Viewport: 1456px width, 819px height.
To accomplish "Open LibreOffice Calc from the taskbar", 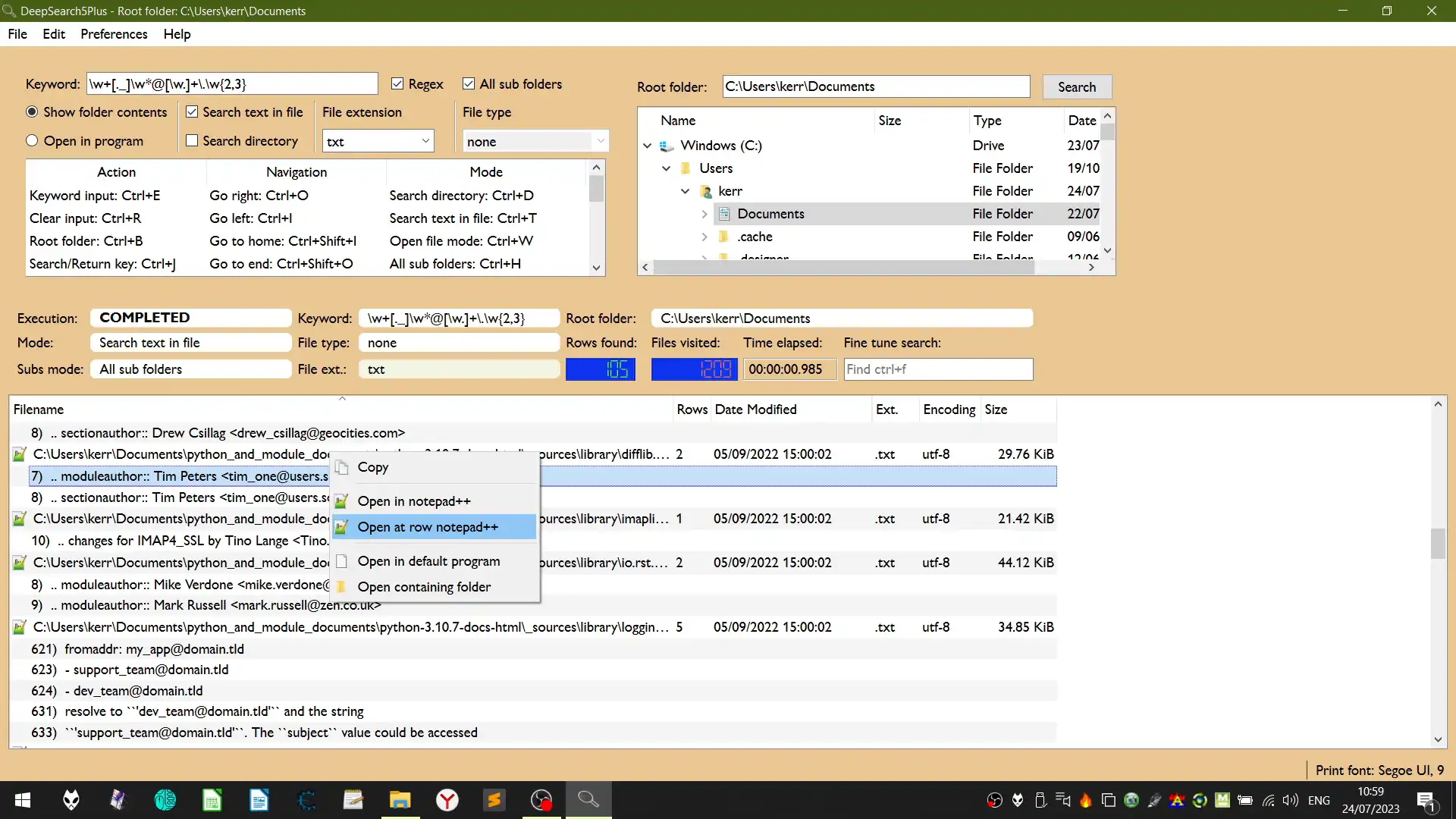I will pyautogui.click(x=212, y=800).
